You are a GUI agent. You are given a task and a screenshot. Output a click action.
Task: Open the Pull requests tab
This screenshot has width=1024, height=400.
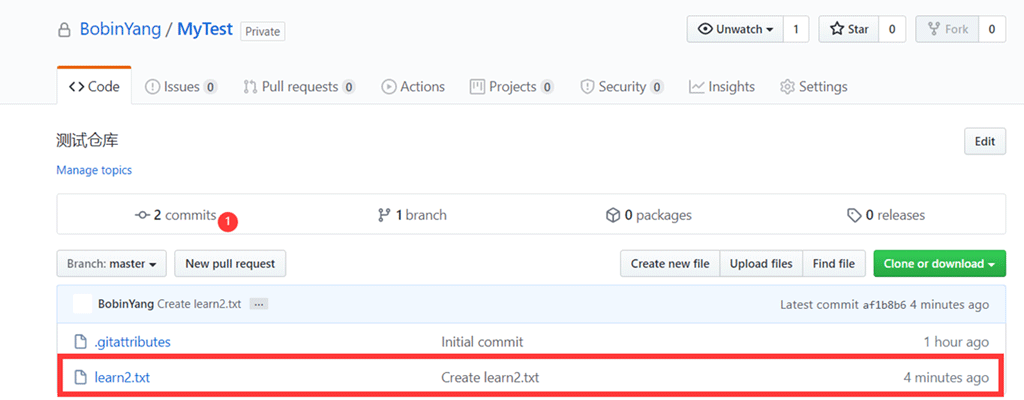[299, 86]
